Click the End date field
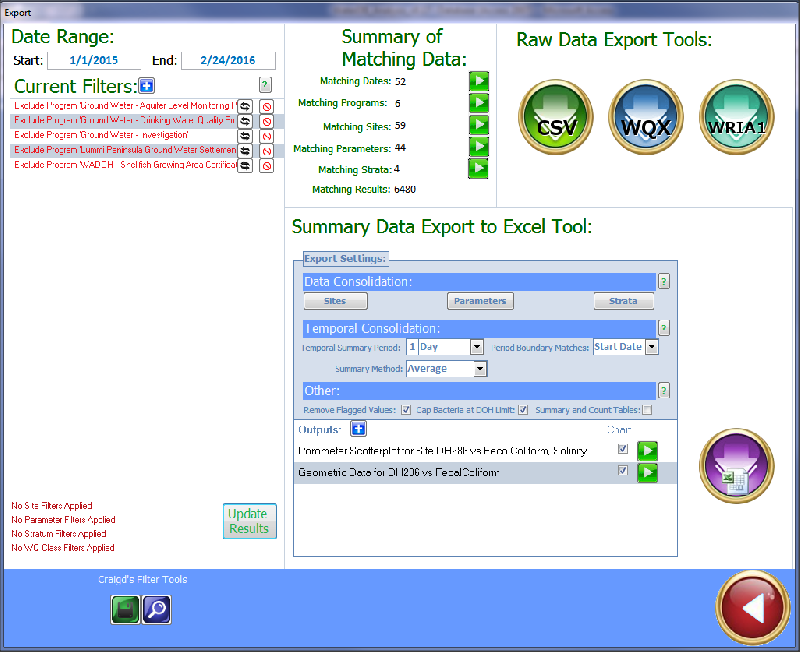The height and width of the screenshot is (652, 800). [x=228, y=60]
